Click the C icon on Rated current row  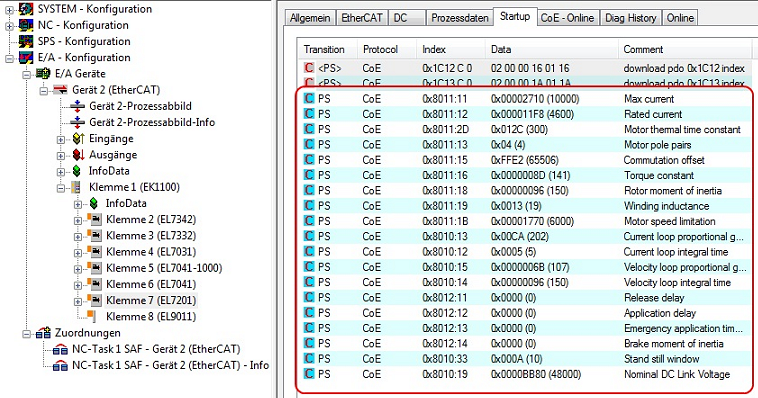309,114
